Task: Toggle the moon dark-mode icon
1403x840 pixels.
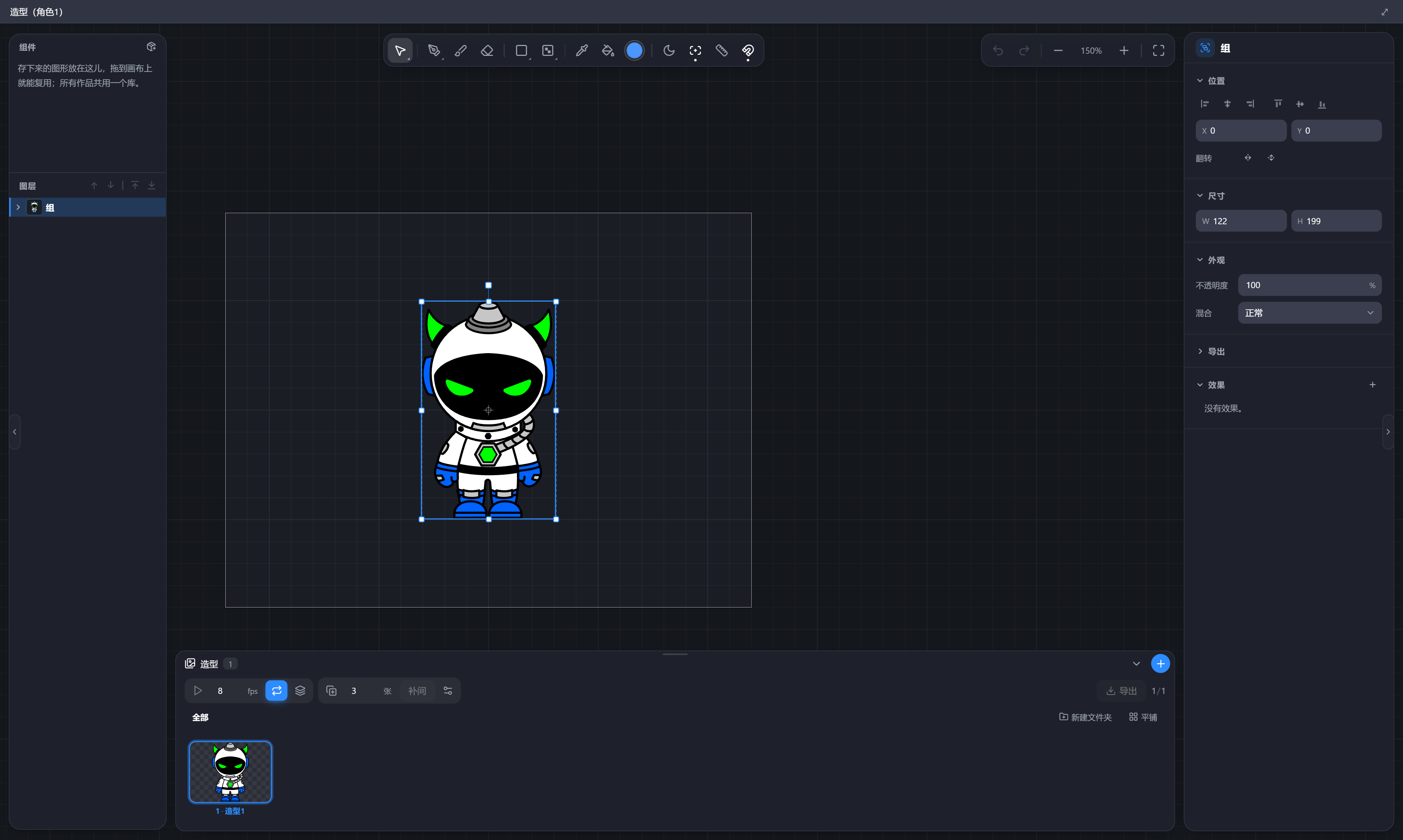Action: 669,51
